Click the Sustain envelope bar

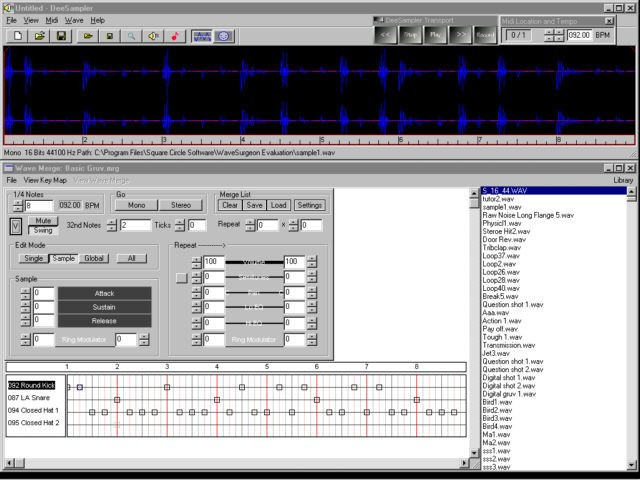(x=104, y=307)
